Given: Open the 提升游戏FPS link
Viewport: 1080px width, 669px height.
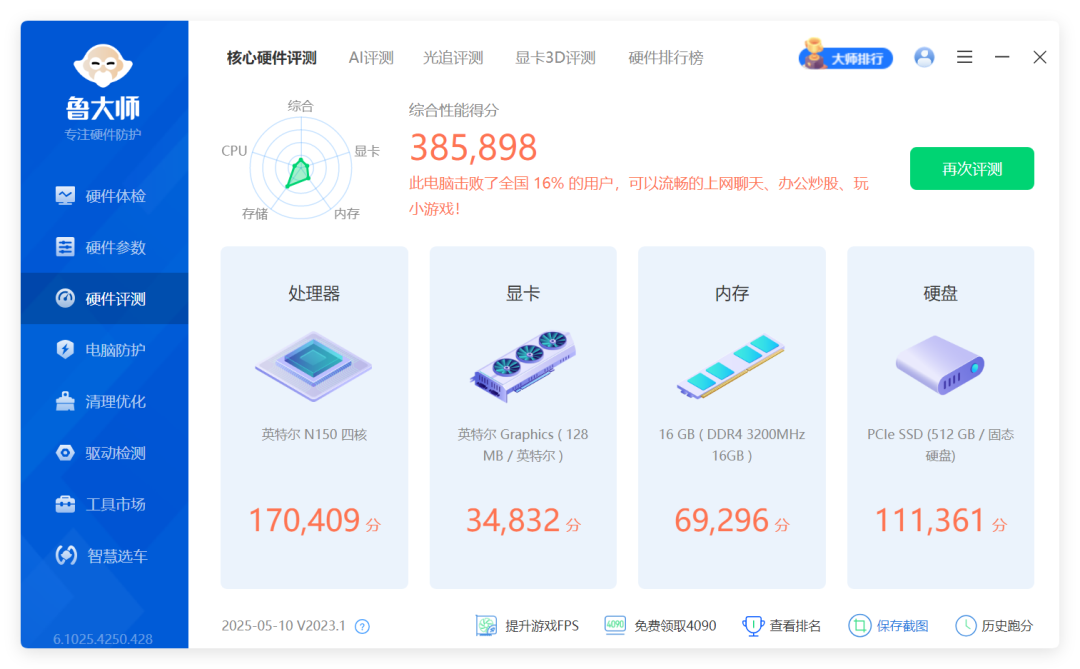Looking at the screenshot, I should 528,626.
